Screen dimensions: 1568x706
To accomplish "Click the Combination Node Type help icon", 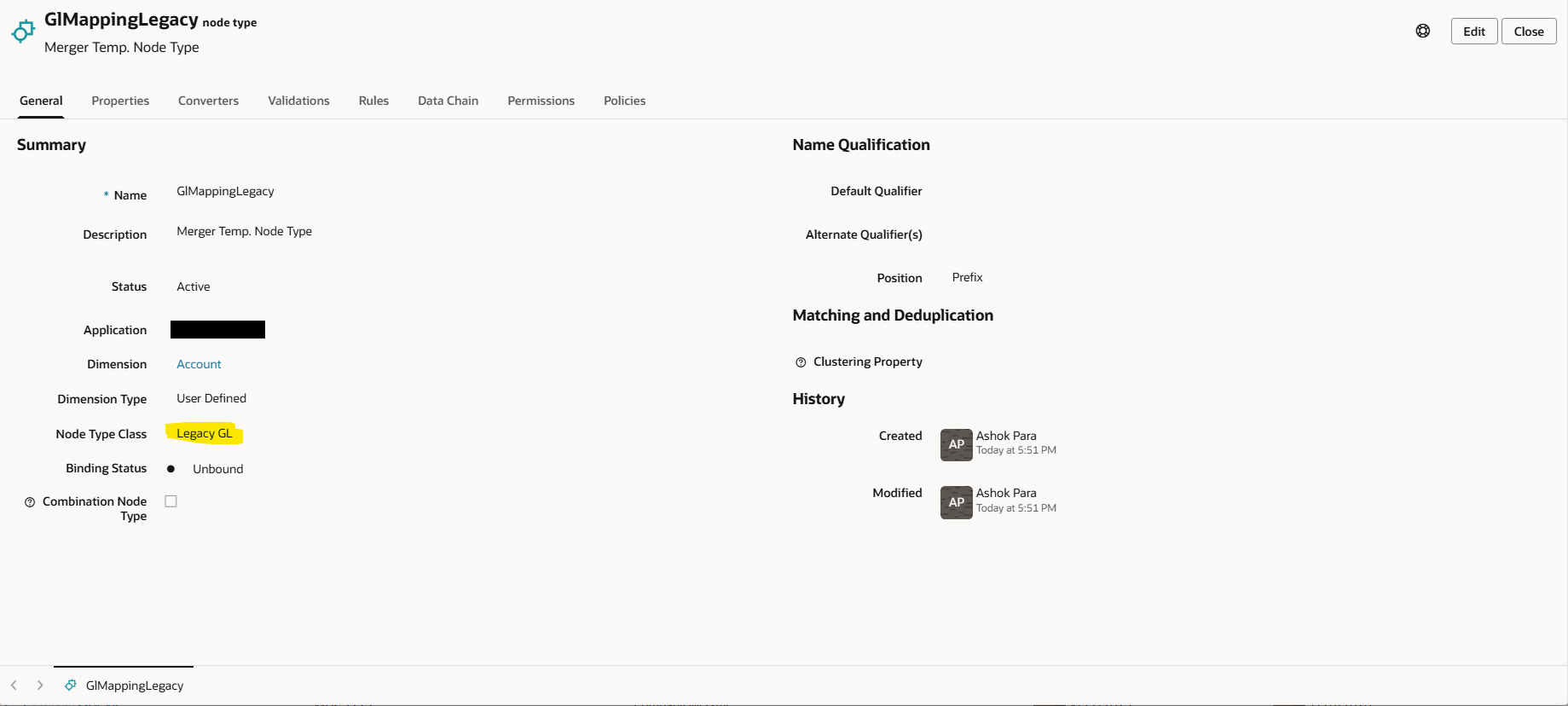I will (30, 502).
